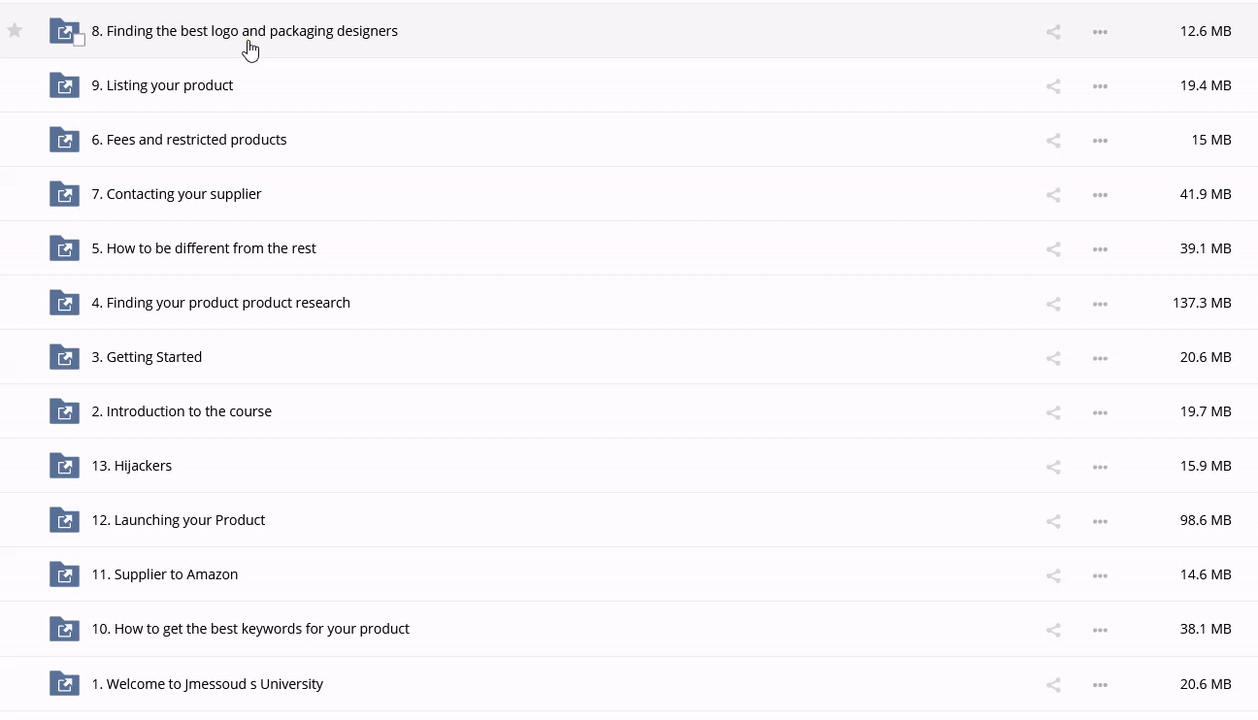This screenshot has width=1258, height=720.
Task: Click the 137.3 MB size of folder 4
Action: click(1201, 303)
